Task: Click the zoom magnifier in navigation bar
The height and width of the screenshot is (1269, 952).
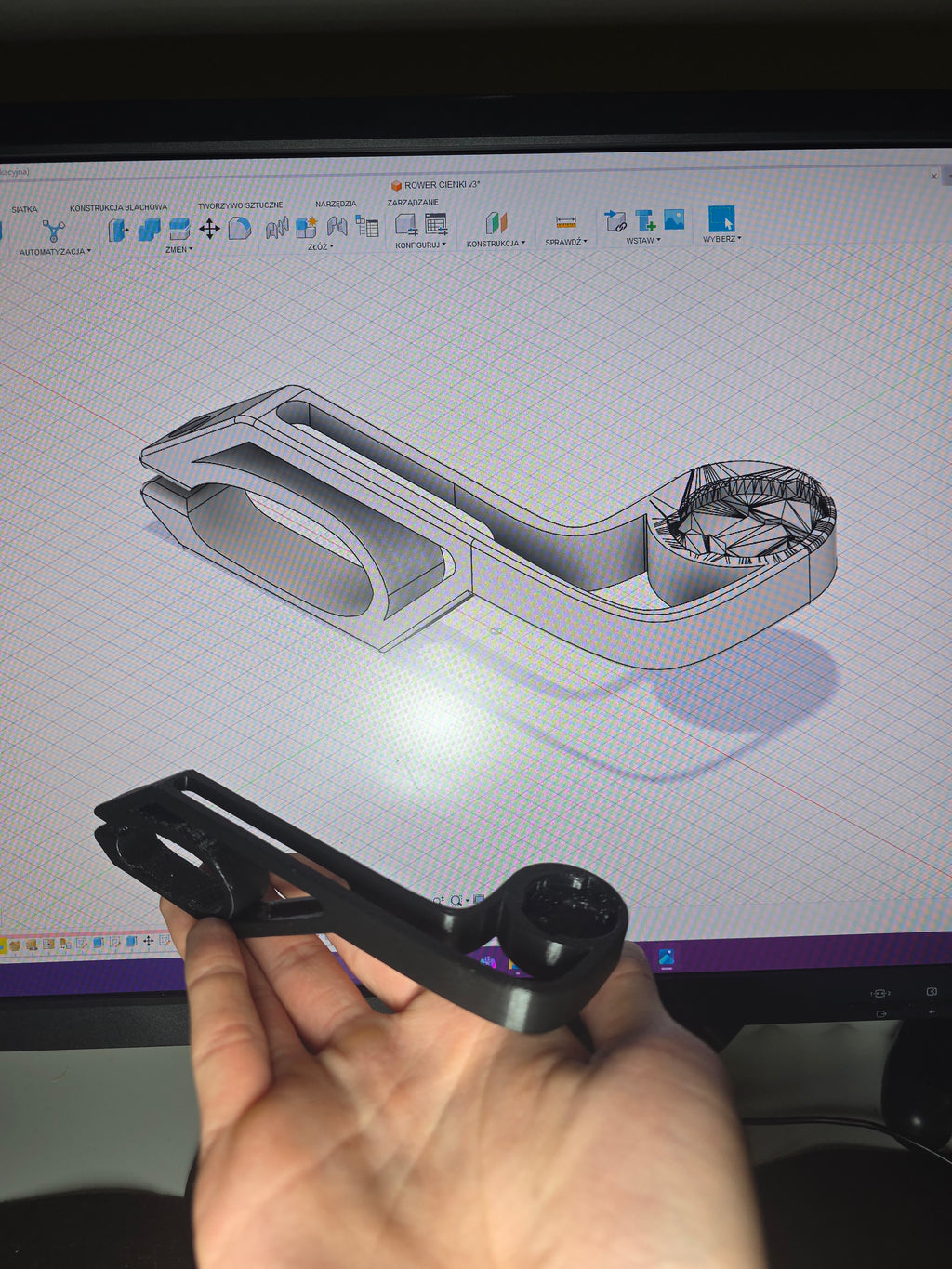Action: [456, 901]
